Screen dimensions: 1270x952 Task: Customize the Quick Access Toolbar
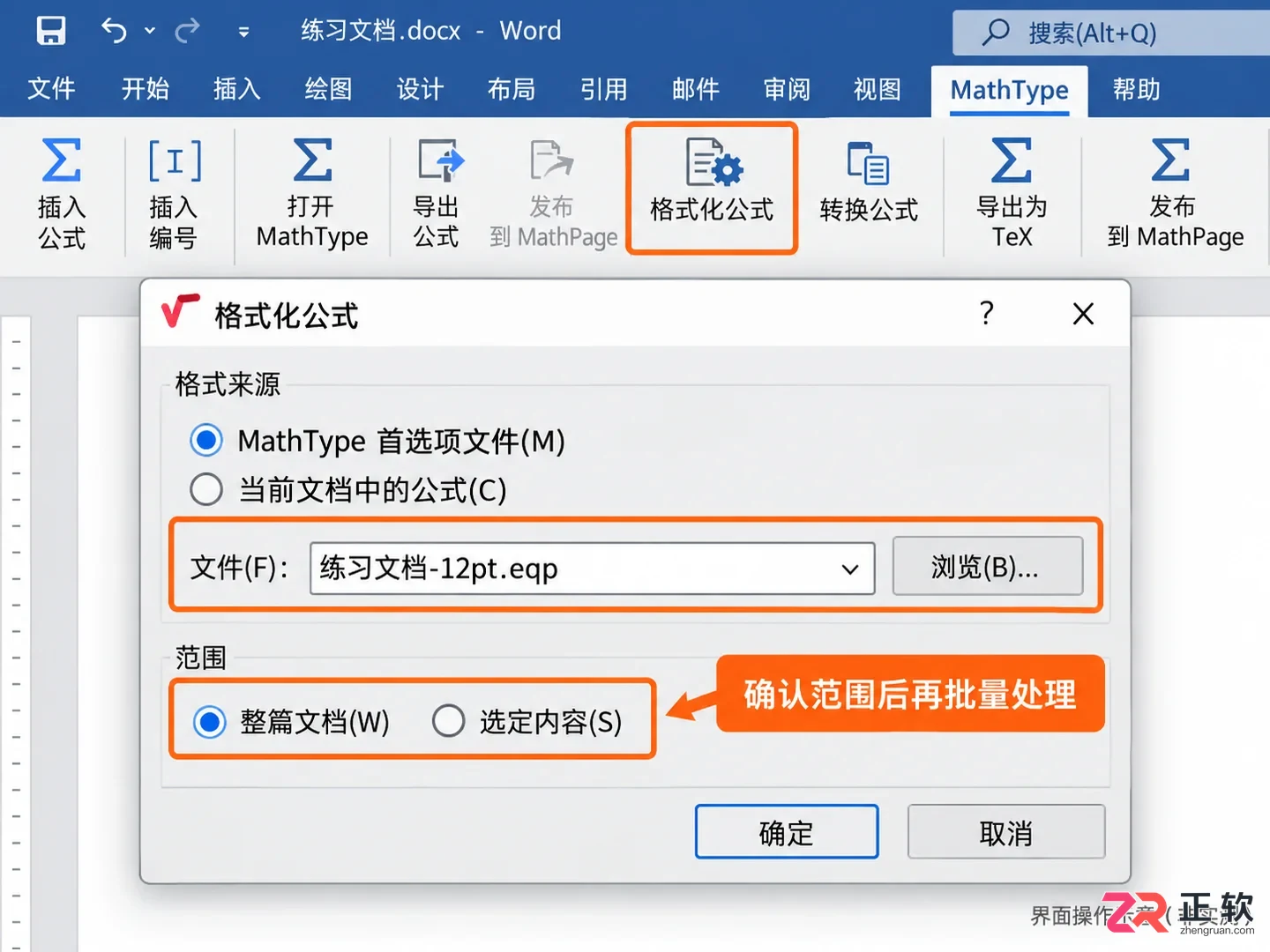click(243, 33)
